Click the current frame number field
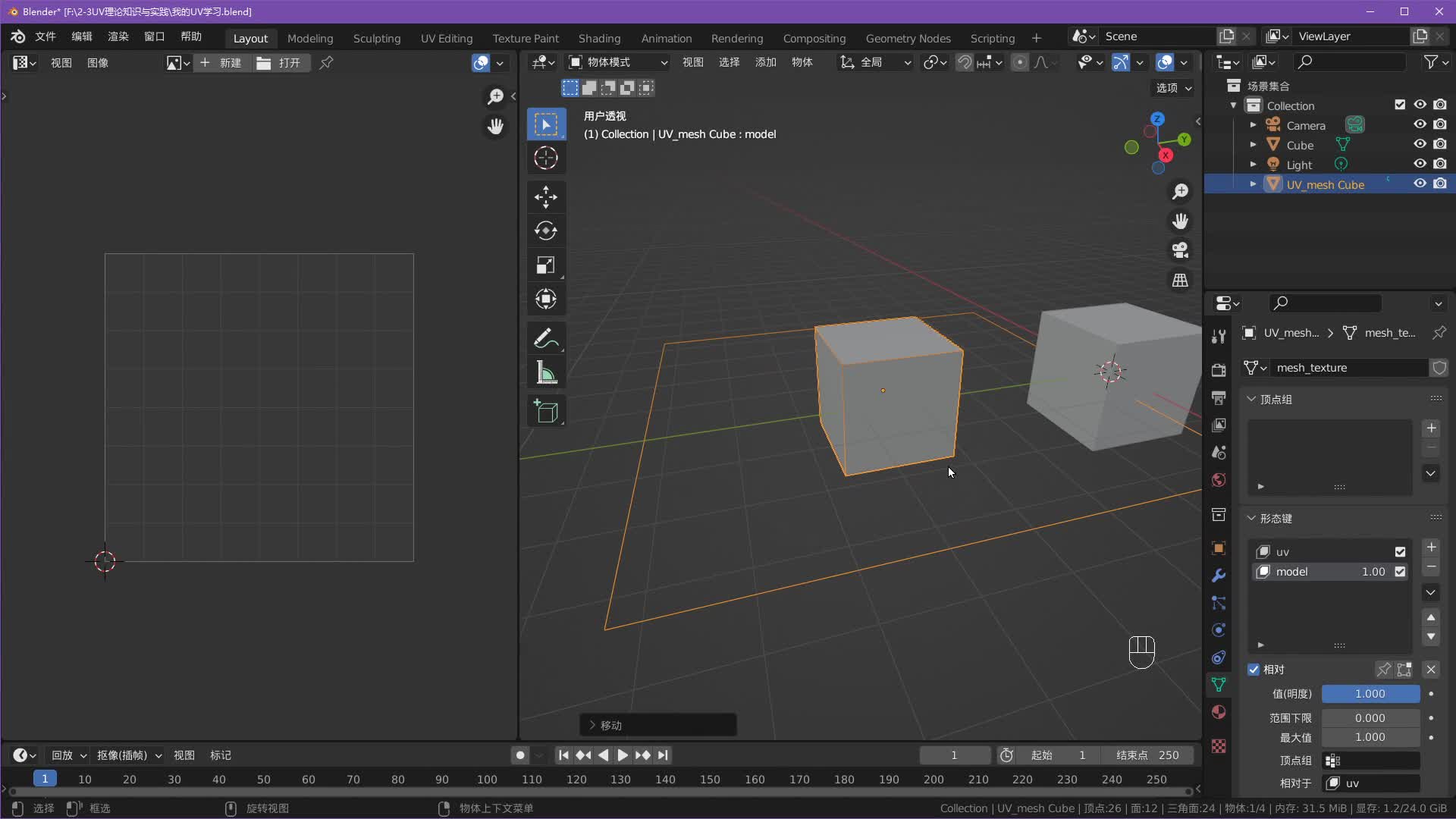This screenshot has width=1456, height=819. 955,755
